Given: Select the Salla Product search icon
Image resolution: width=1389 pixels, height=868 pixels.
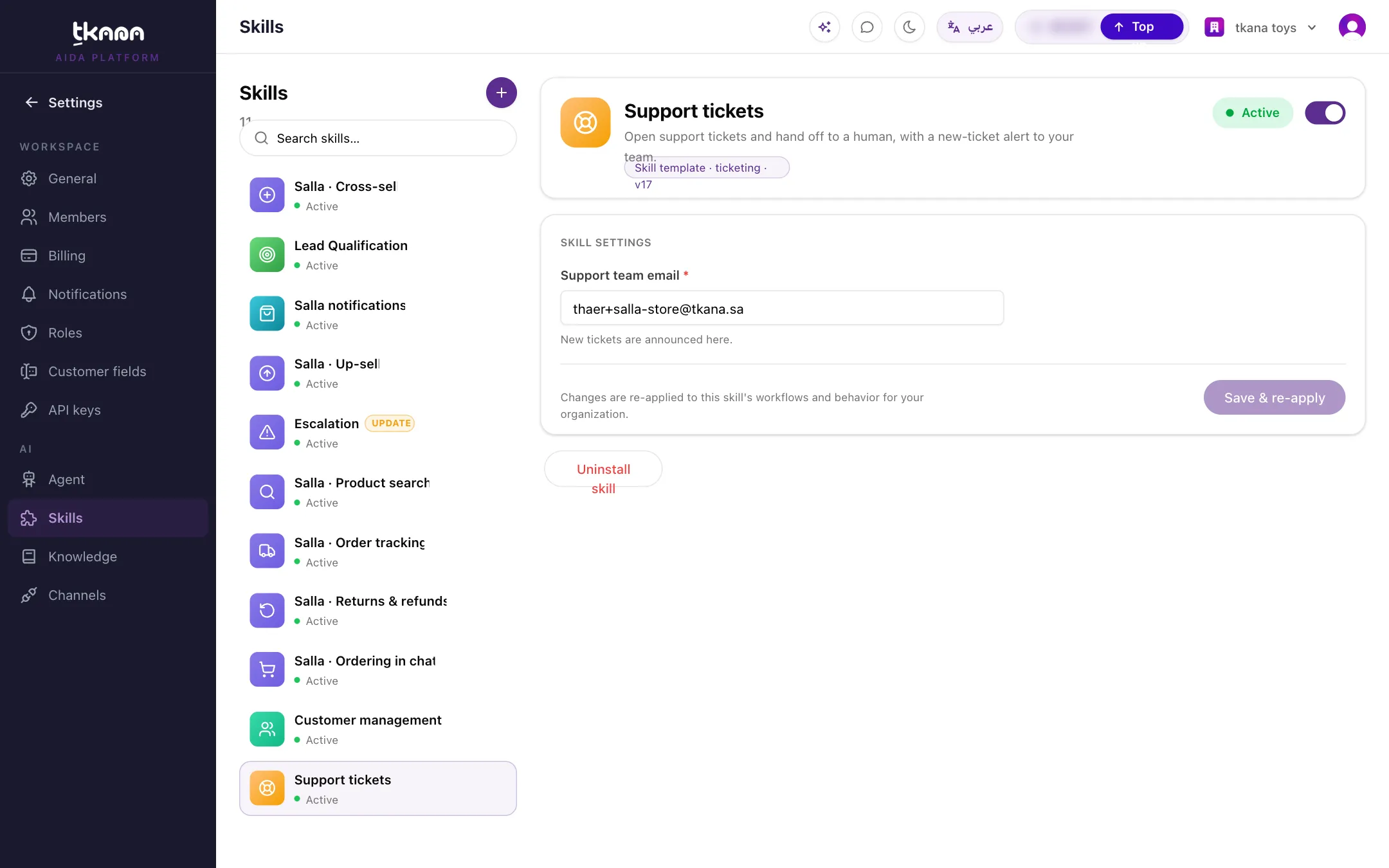Looking at the screenshot, I should [267, 492].
